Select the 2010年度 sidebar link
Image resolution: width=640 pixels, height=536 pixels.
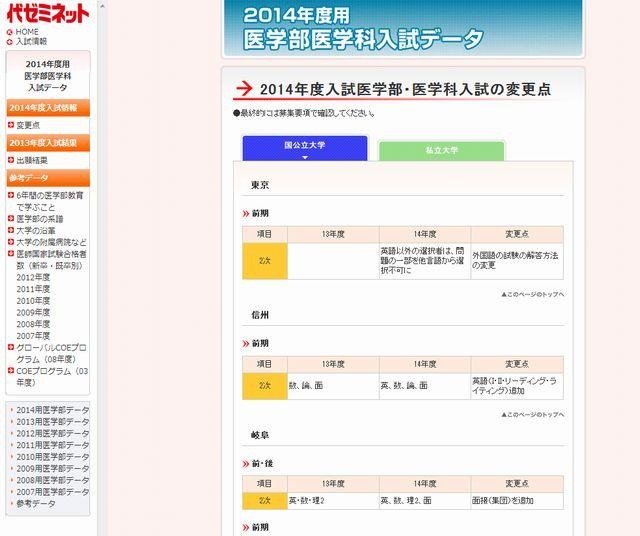pyautogui.click(x=33, y=301)
